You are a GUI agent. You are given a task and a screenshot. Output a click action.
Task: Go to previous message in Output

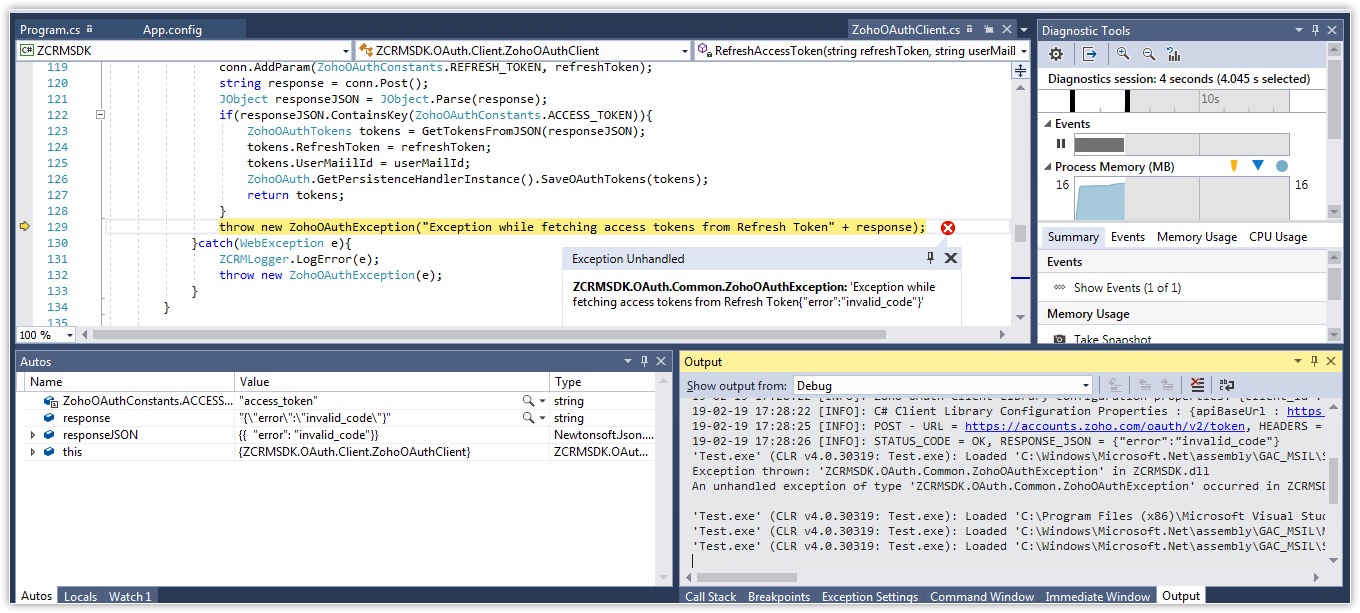[x=1145, y=385]
